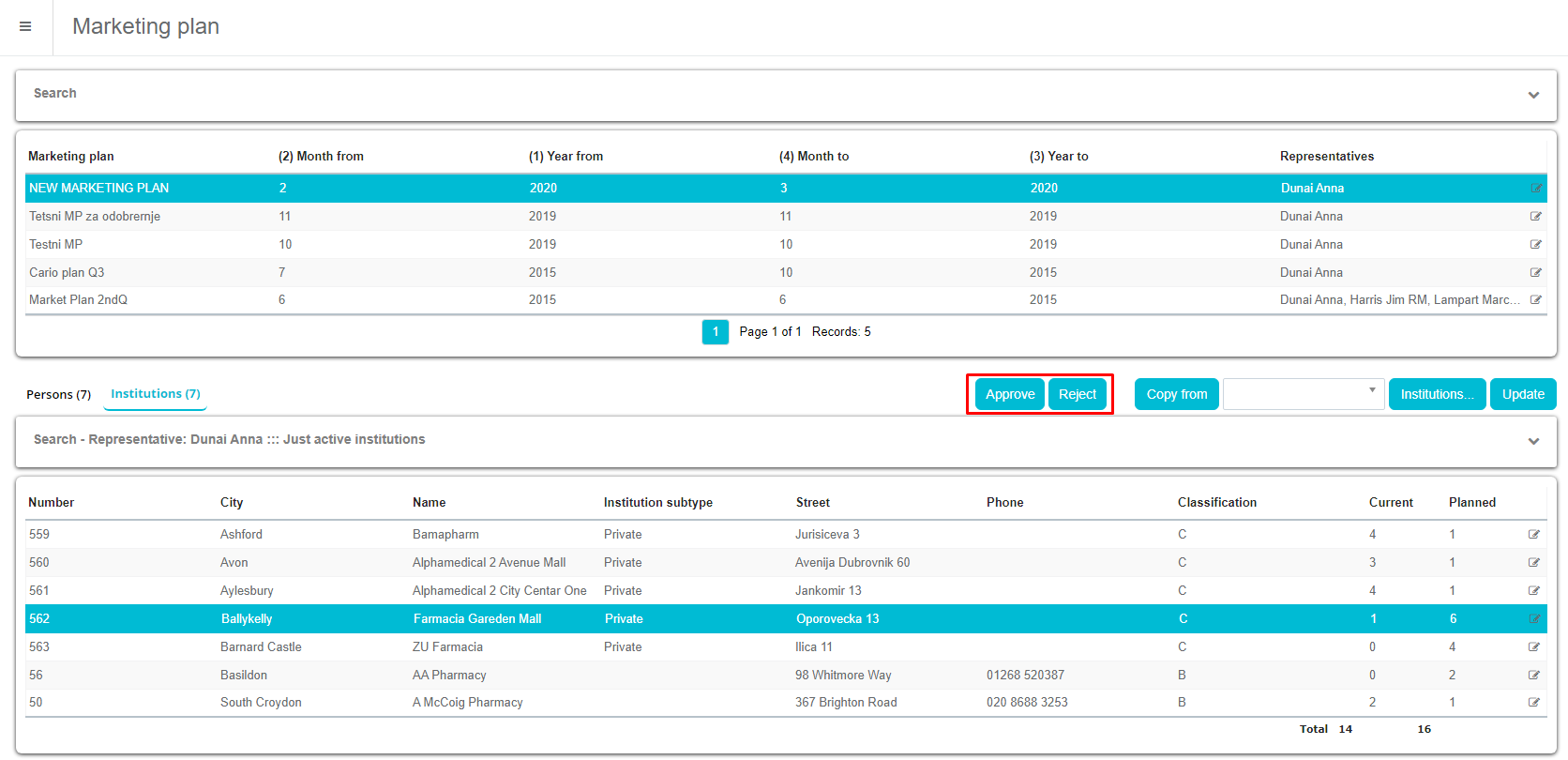1568x760 pixels.
Task: Switch to the Persons (7) tab
Action: (58, 395)
